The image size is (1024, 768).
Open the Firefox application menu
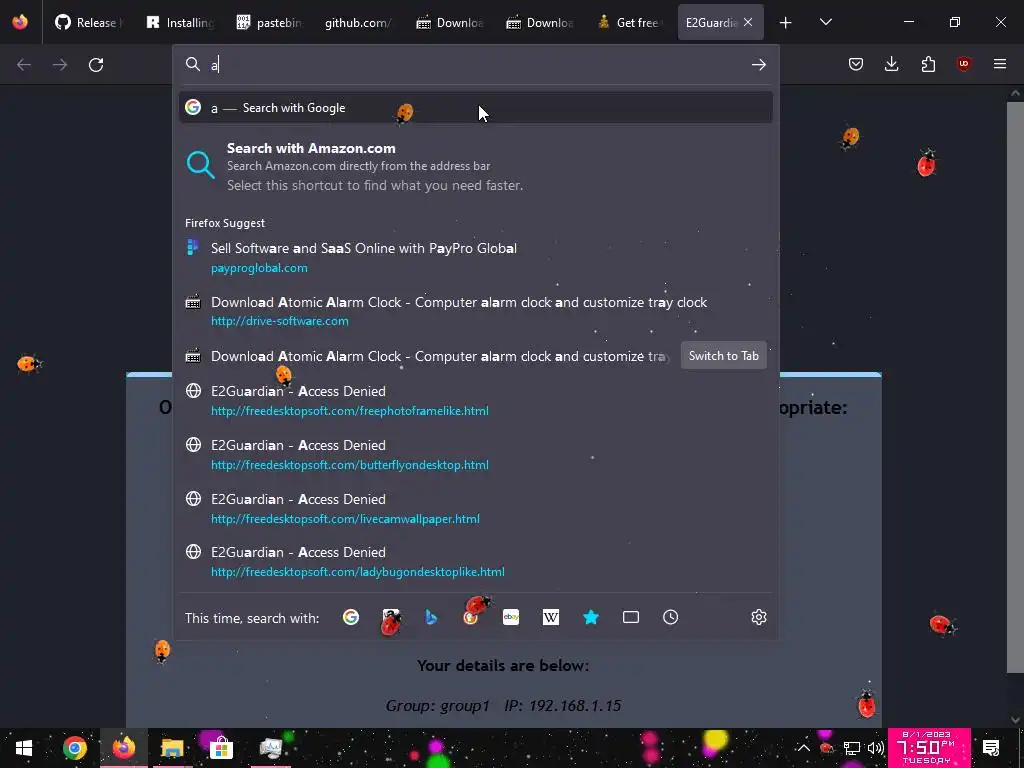click(1000, 64)
